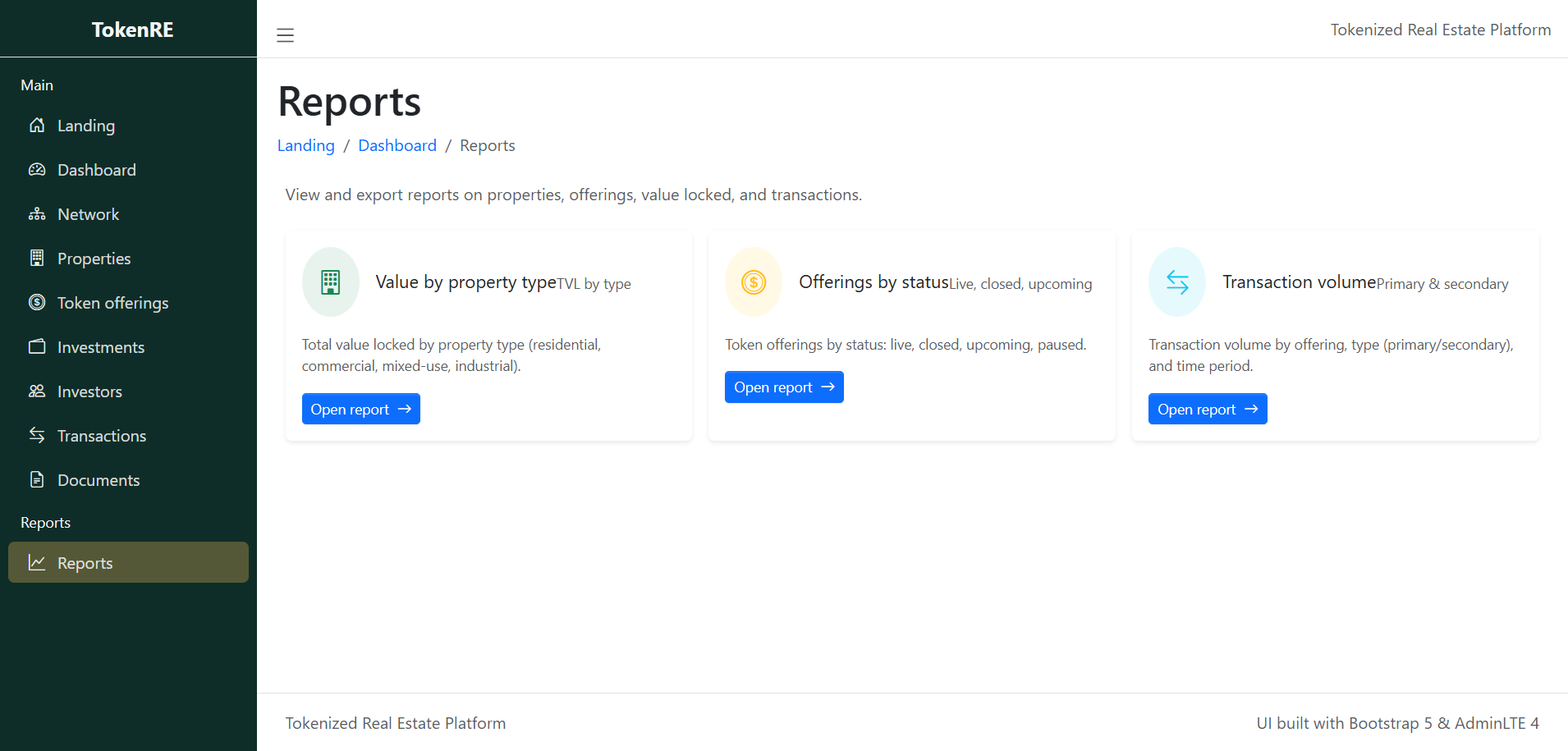The width and height of the screenshot is (1568, 751).
Task: Click the Transactions arrows icon
Action: 38,435
